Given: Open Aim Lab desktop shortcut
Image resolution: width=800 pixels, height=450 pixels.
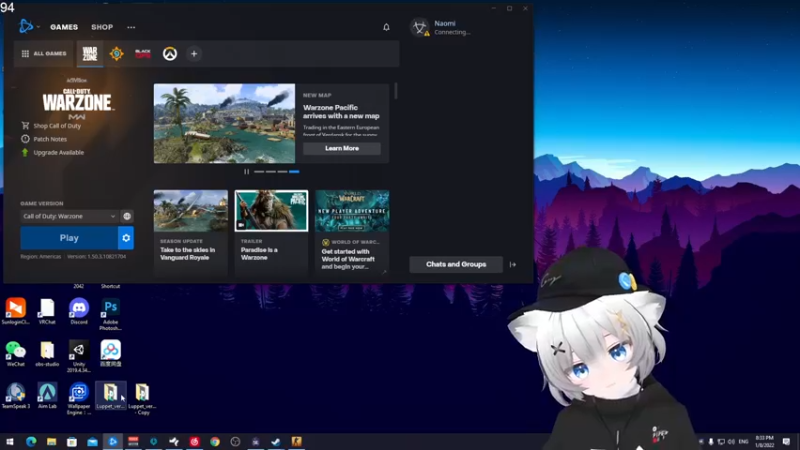Looking at the screenshot, I should 47,396.
